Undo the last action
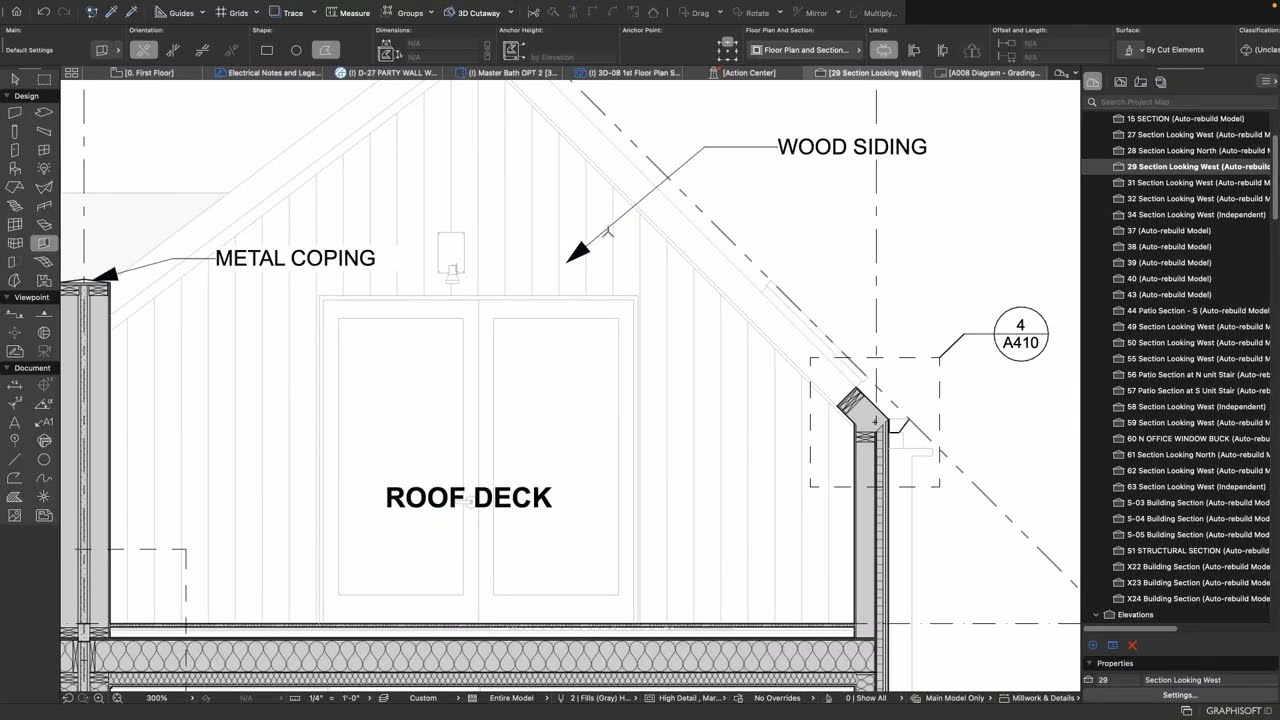Viewport: 1280px width, 720px height. pos(43,12)
